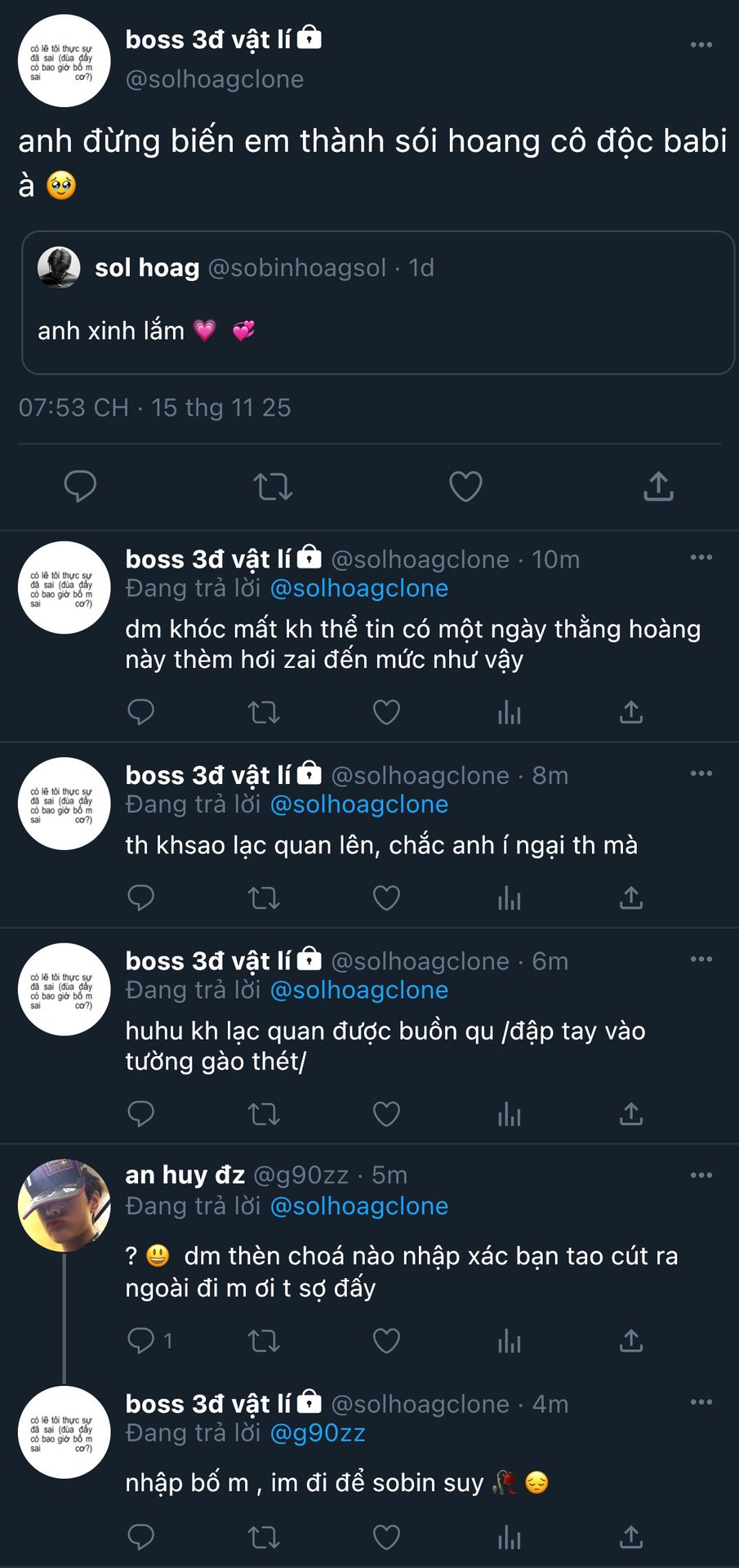Like the main tweet with heart icon
Screen dimensions: 739x1568
pyautogui.click(x=465, y=487)
